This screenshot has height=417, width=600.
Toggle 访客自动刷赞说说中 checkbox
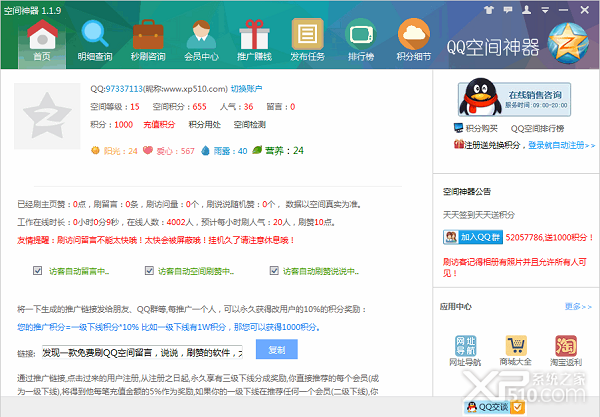coord(274,271)
